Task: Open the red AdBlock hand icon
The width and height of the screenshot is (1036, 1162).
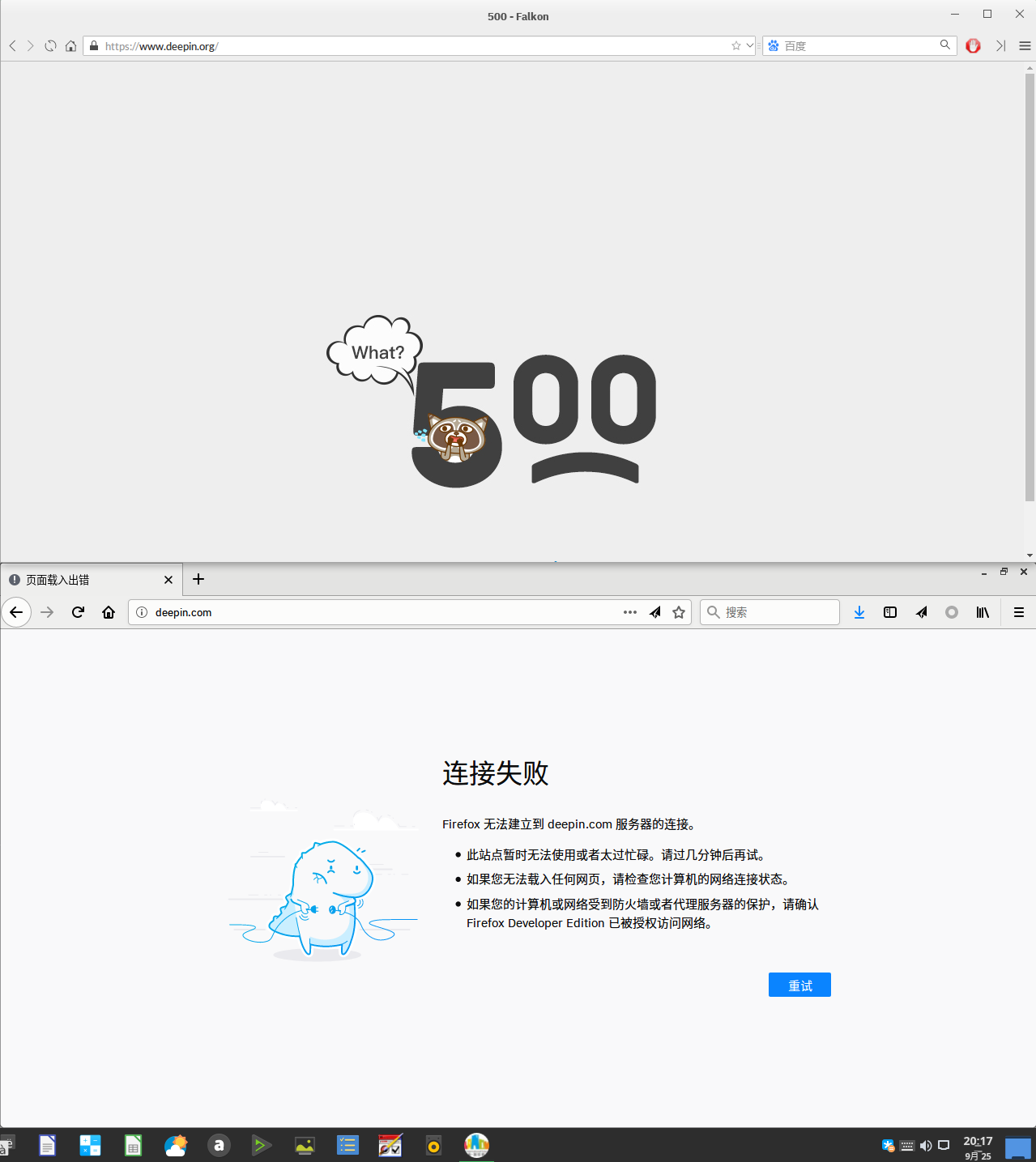Action: (973, 46)
